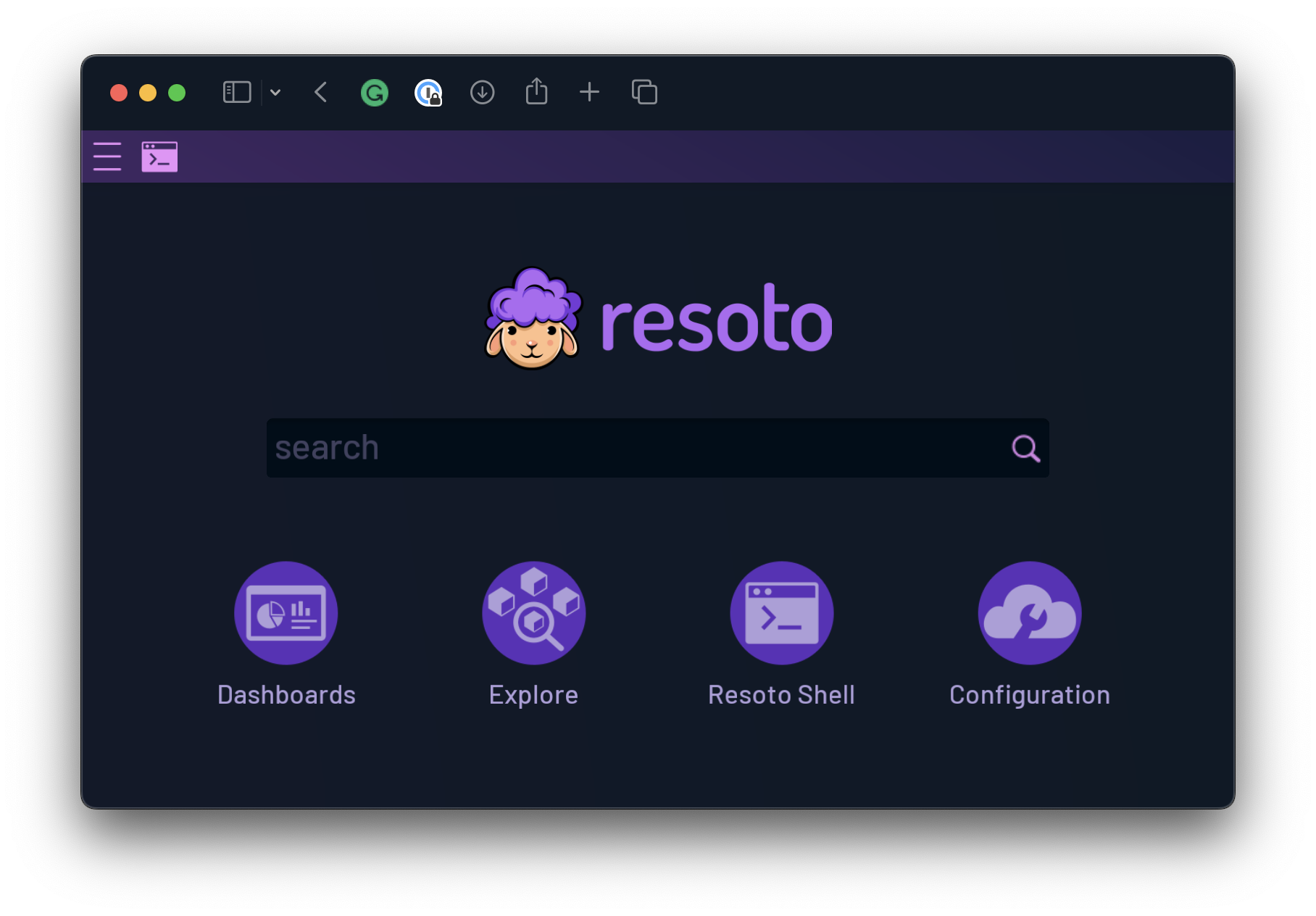
Task: Click the Explore label
Action: point(534,695)
